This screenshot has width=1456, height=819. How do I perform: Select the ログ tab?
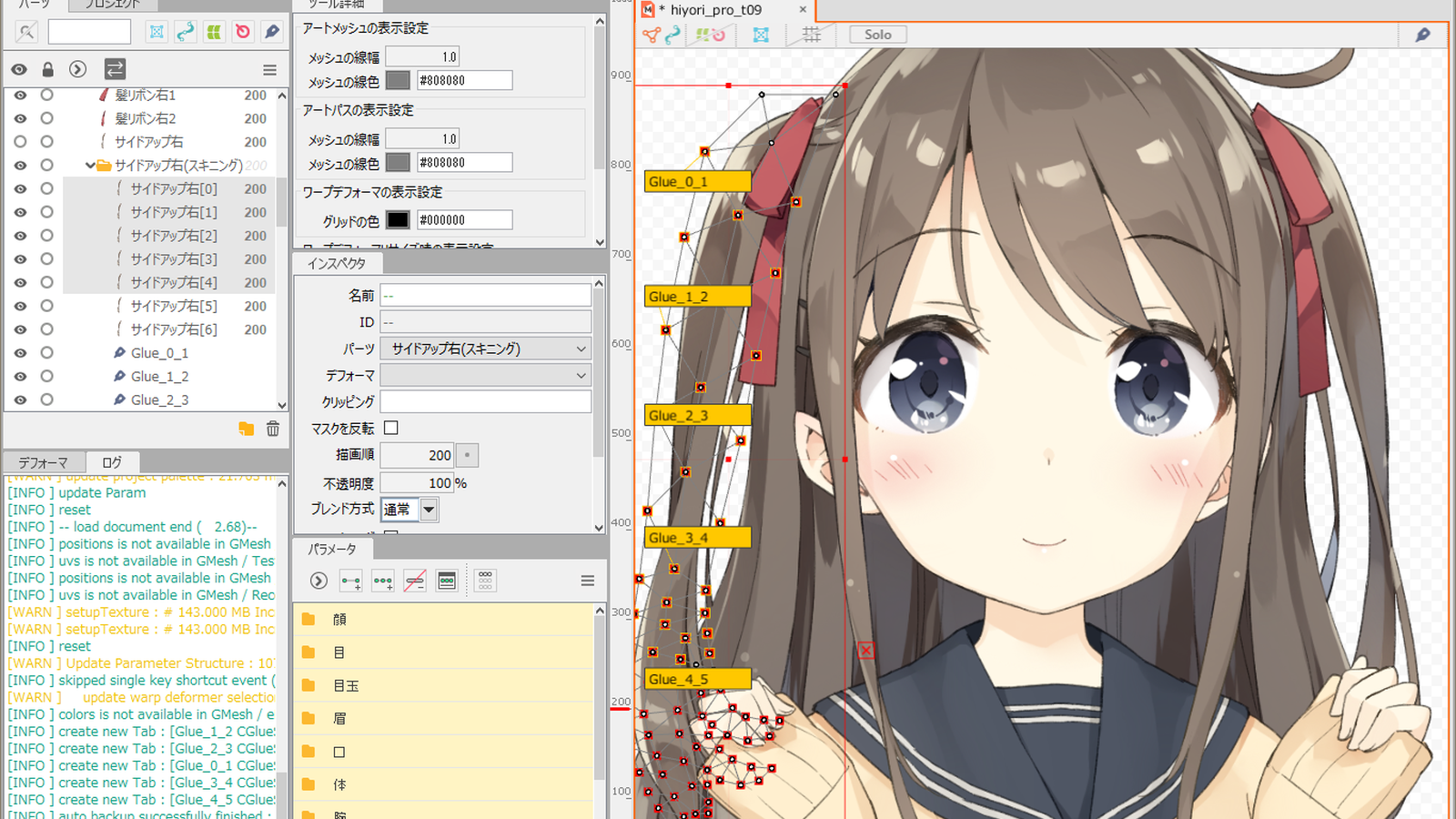tap(112, 462)
